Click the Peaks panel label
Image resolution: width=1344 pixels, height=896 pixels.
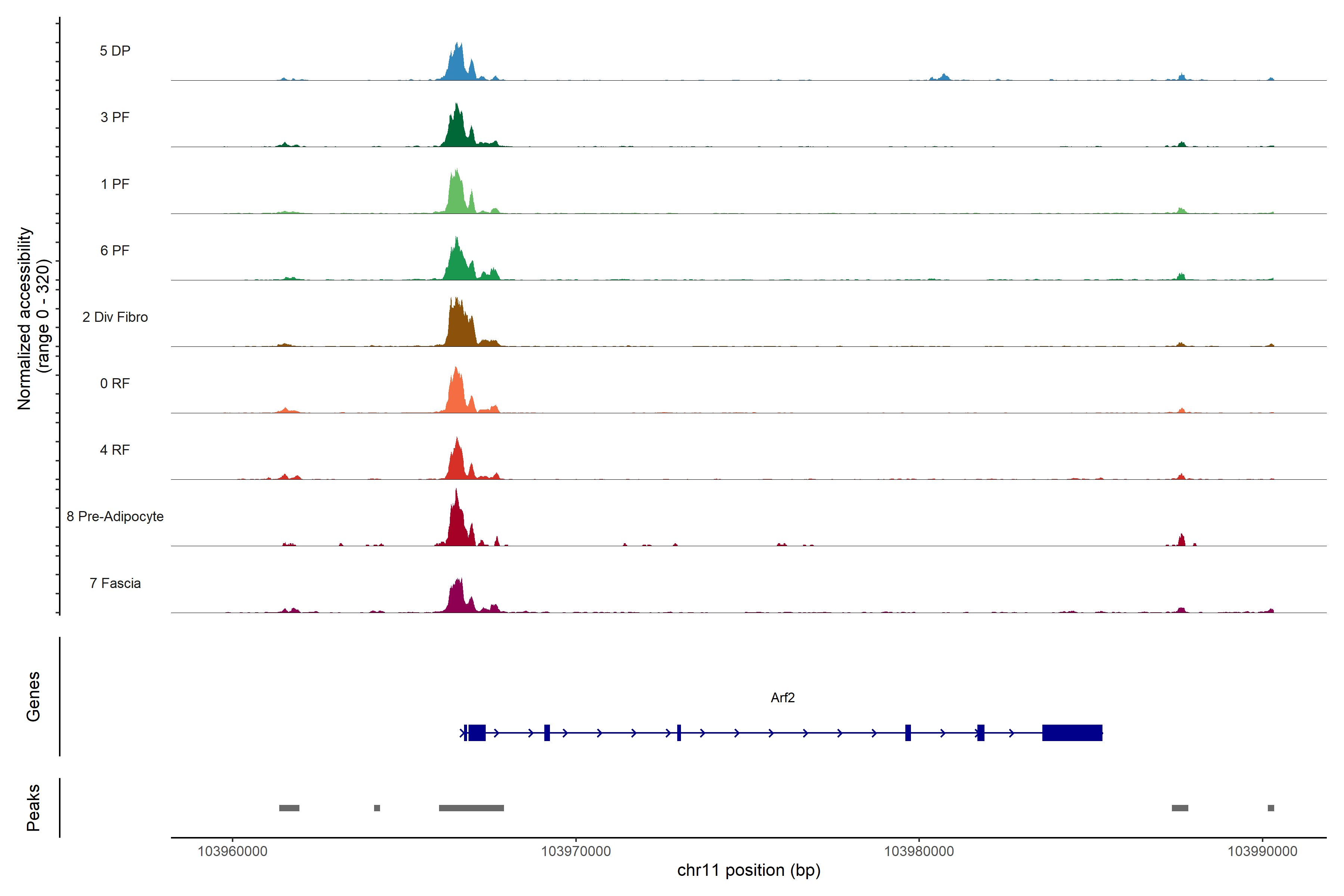33,808
